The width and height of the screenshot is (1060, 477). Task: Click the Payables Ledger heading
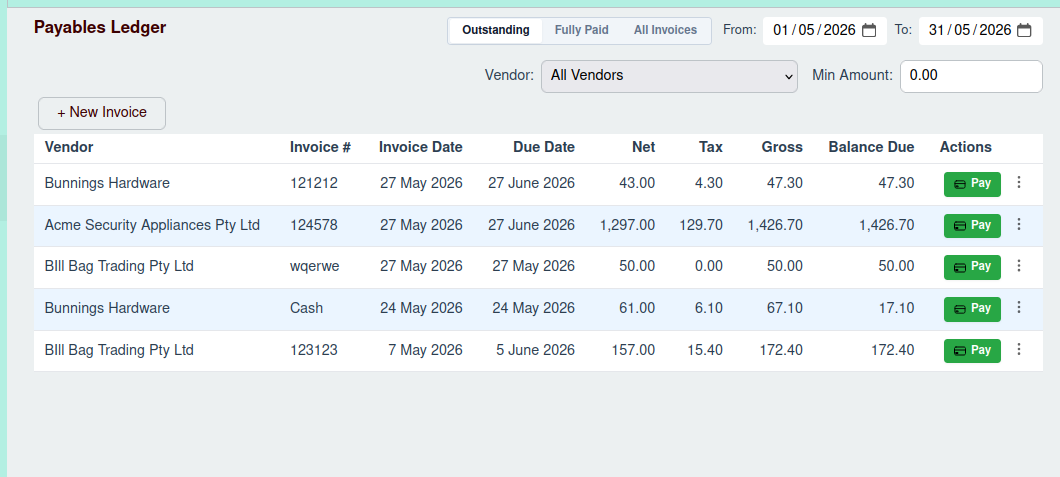(x=100, y=28)
